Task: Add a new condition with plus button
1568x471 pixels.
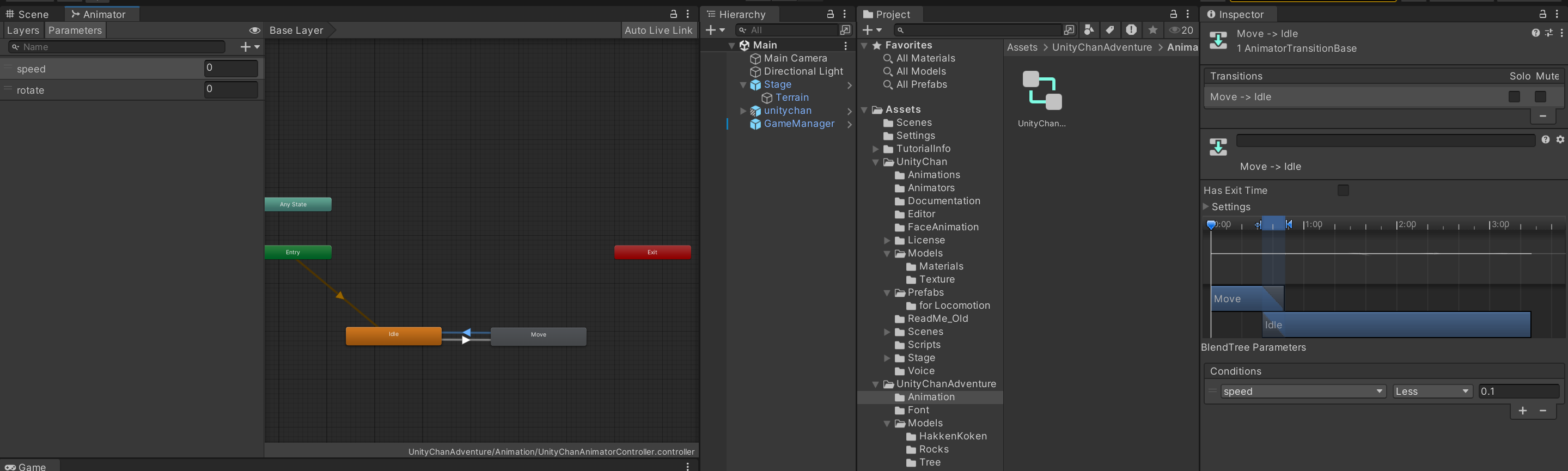Action: (1522, 411)
